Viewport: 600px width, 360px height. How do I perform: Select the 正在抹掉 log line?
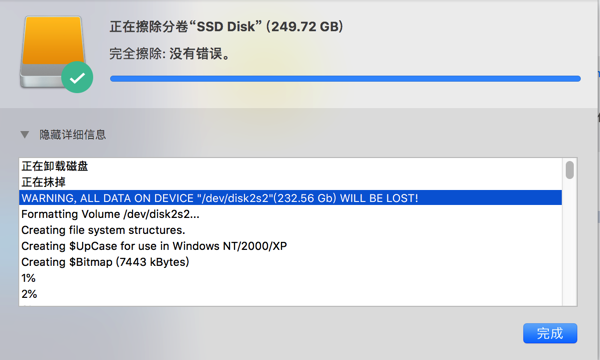coord(290,182)
